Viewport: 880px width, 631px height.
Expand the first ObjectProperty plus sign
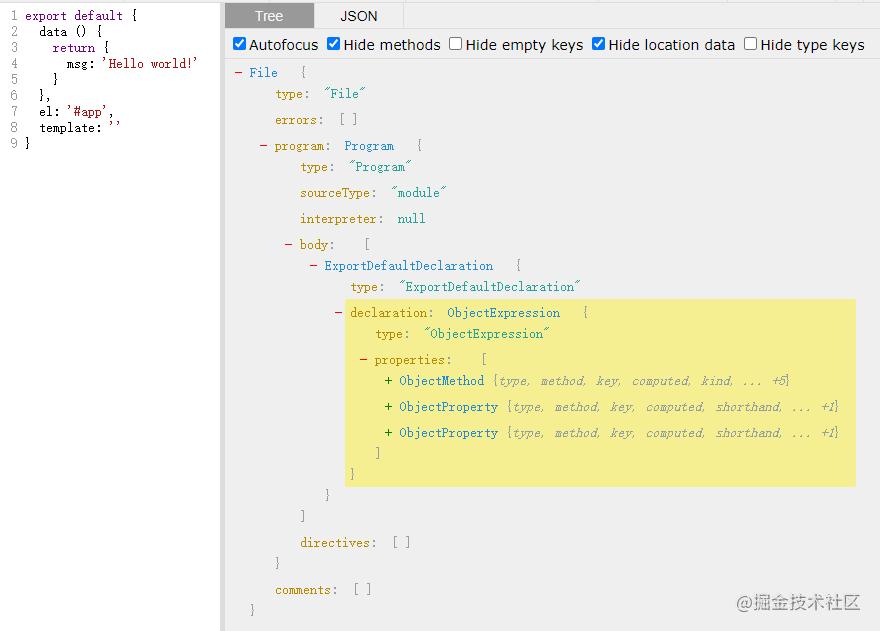click(388, 406)
